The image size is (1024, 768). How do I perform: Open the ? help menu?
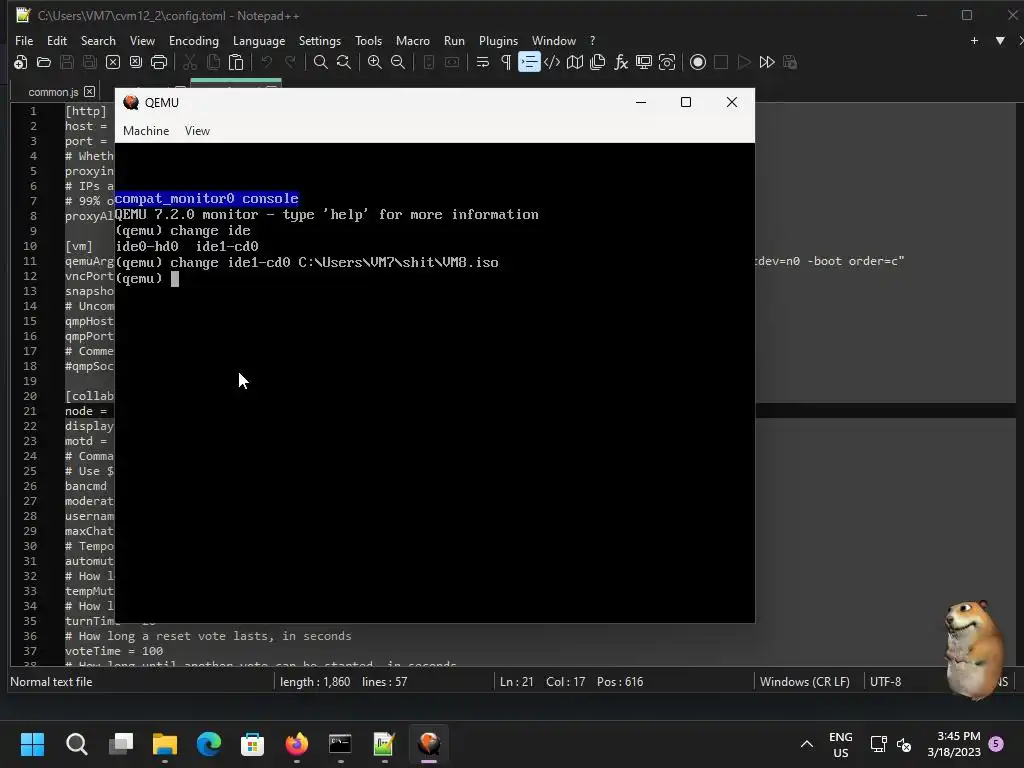point(592,40)
